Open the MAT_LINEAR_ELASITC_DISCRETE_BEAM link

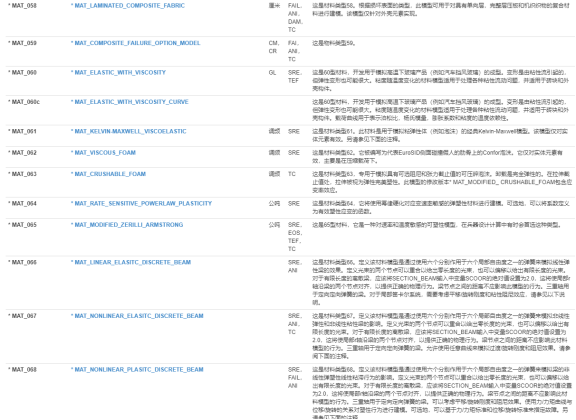point(131,262)
